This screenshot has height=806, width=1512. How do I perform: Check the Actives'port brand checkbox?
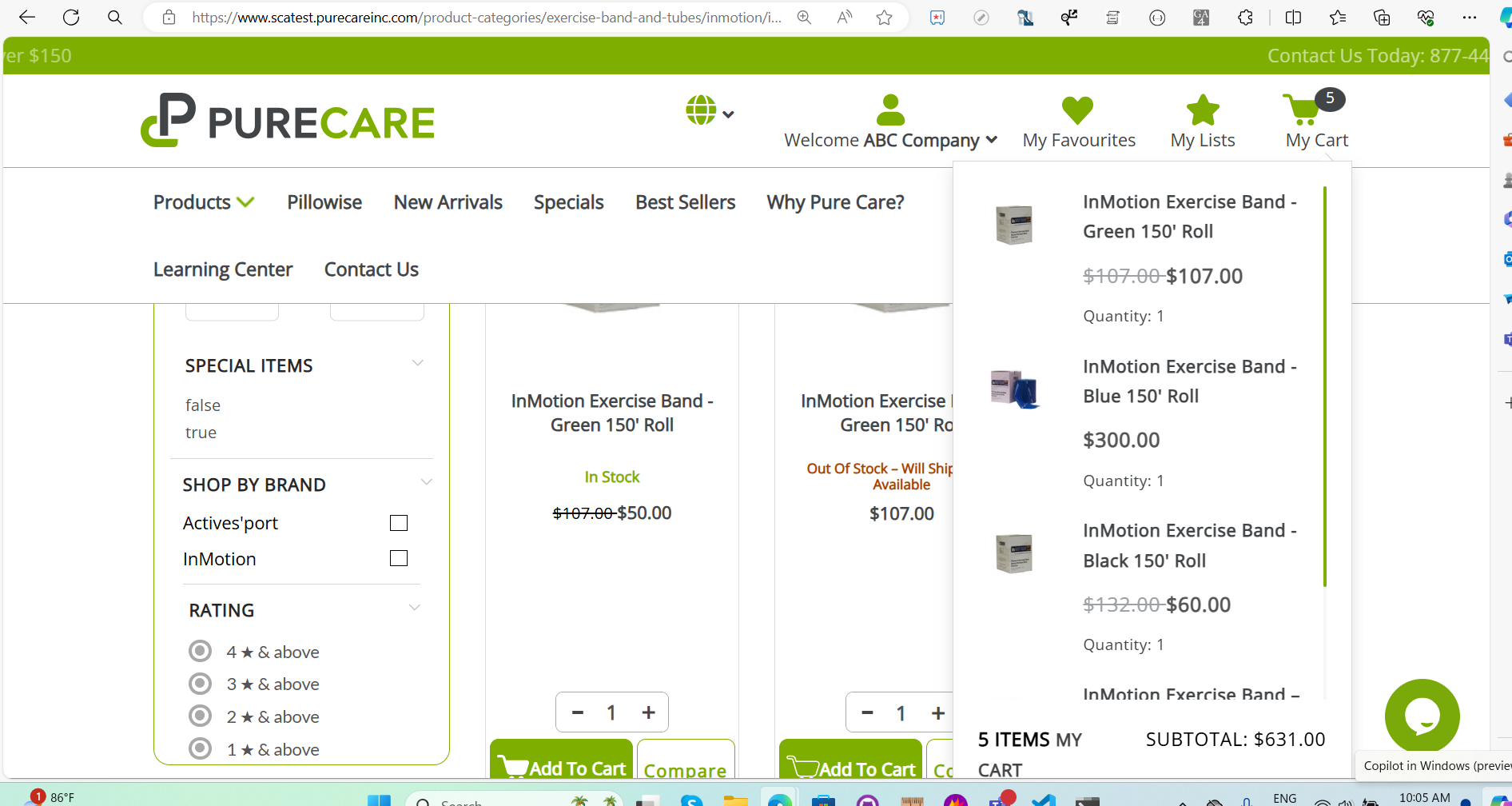(x=399, y=523)
